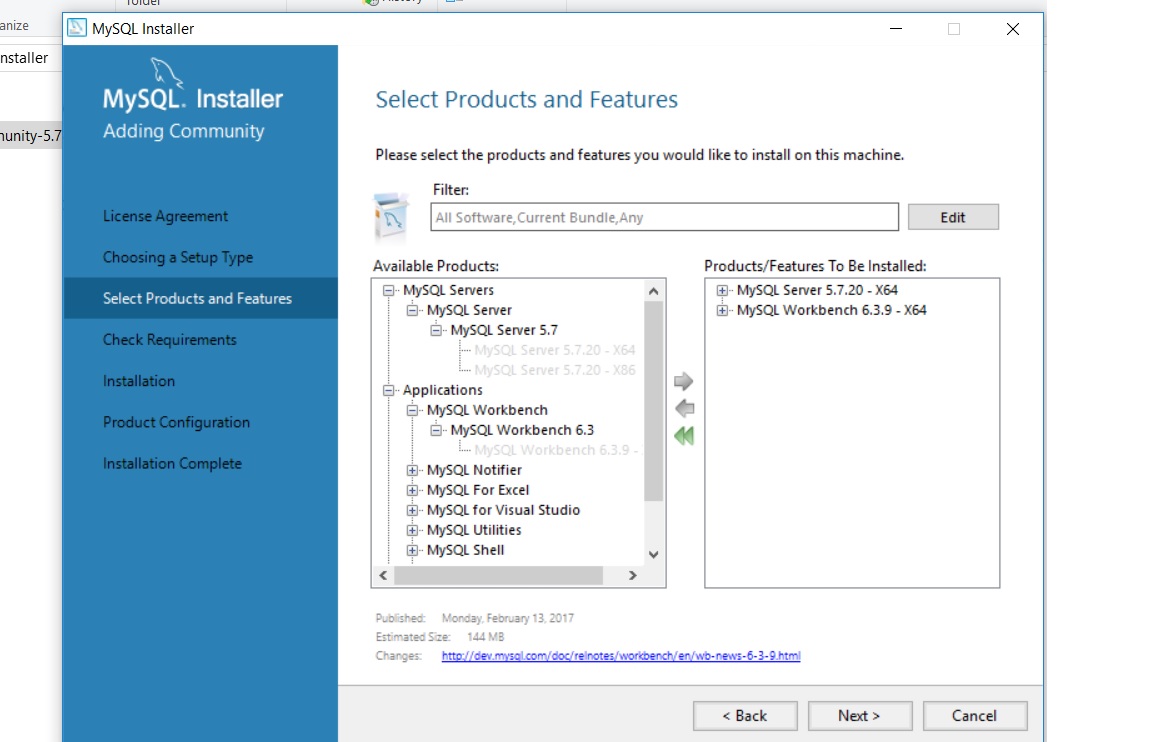
Task: Select Applications tree label
Action: [x=442, y=390]
